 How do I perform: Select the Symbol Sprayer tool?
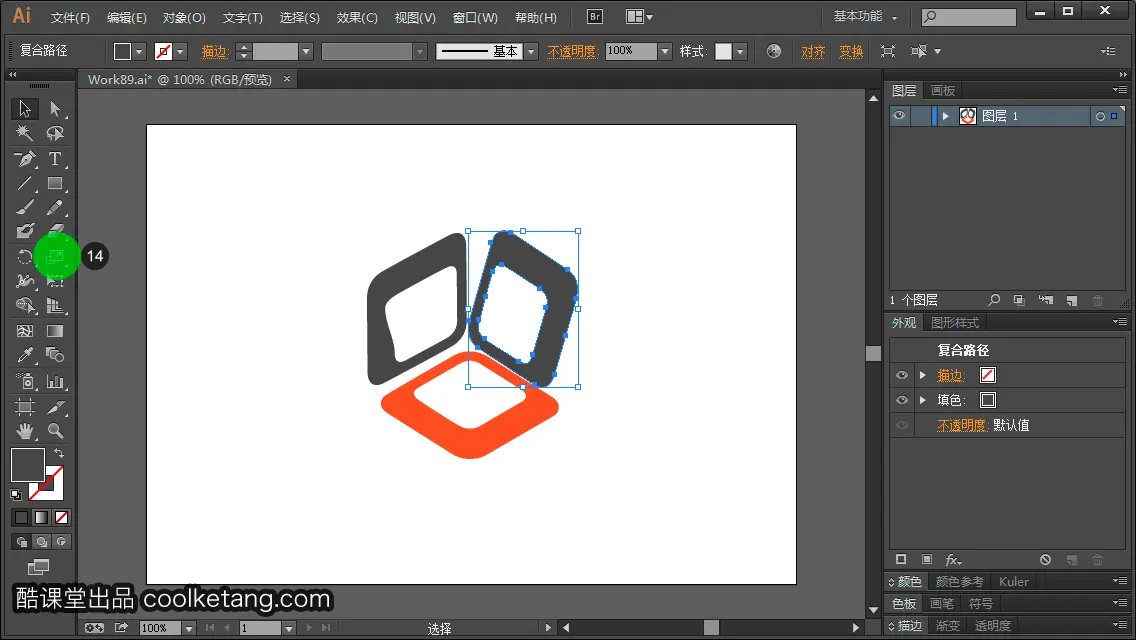pyautogui.click(x=25, y=381)
